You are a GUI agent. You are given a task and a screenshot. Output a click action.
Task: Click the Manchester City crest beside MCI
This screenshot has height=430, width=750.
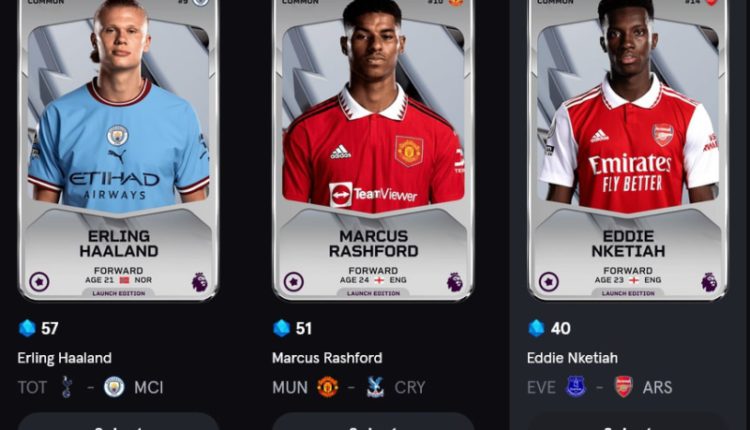pos(114,387)
